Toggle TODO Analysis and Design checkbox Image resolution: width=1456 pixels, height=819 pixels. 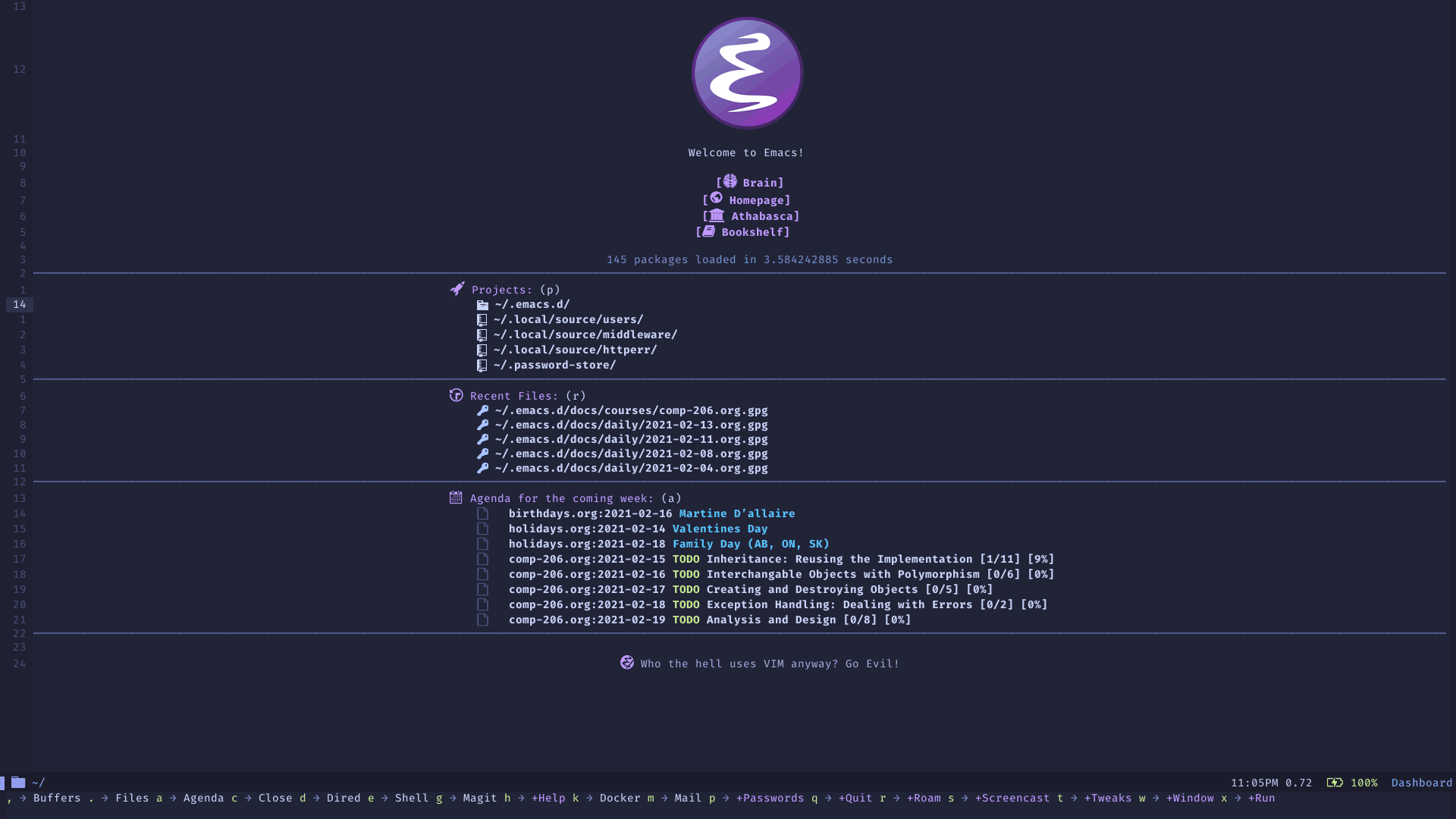point(482,619)
